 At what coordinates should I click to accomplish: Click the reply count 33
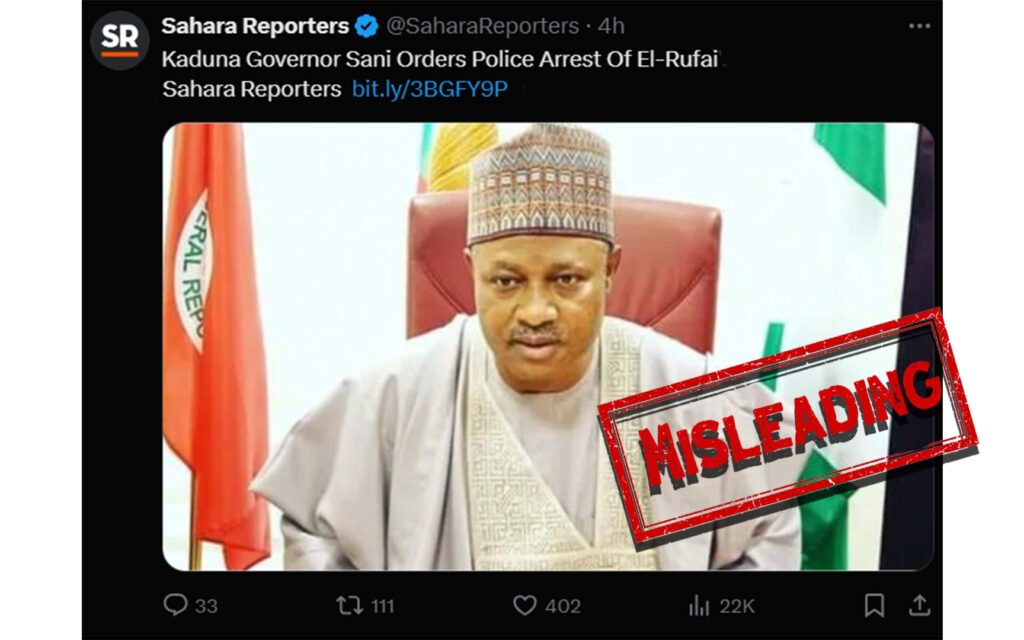(x=207, y=606)
